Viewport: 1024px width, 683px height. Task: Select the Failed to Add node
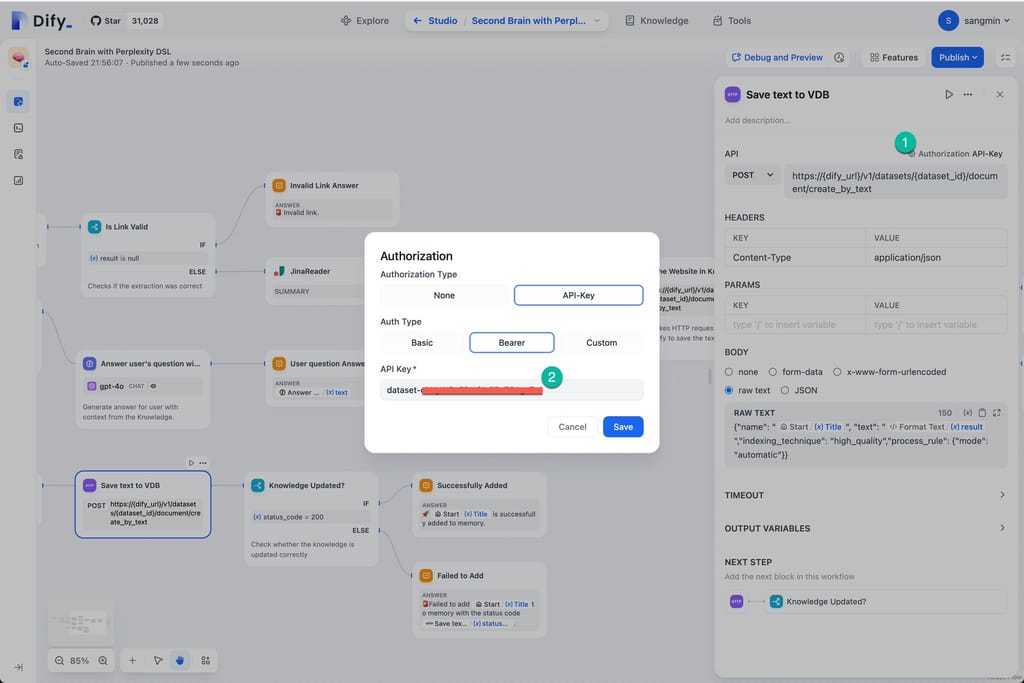click(479, 599)
